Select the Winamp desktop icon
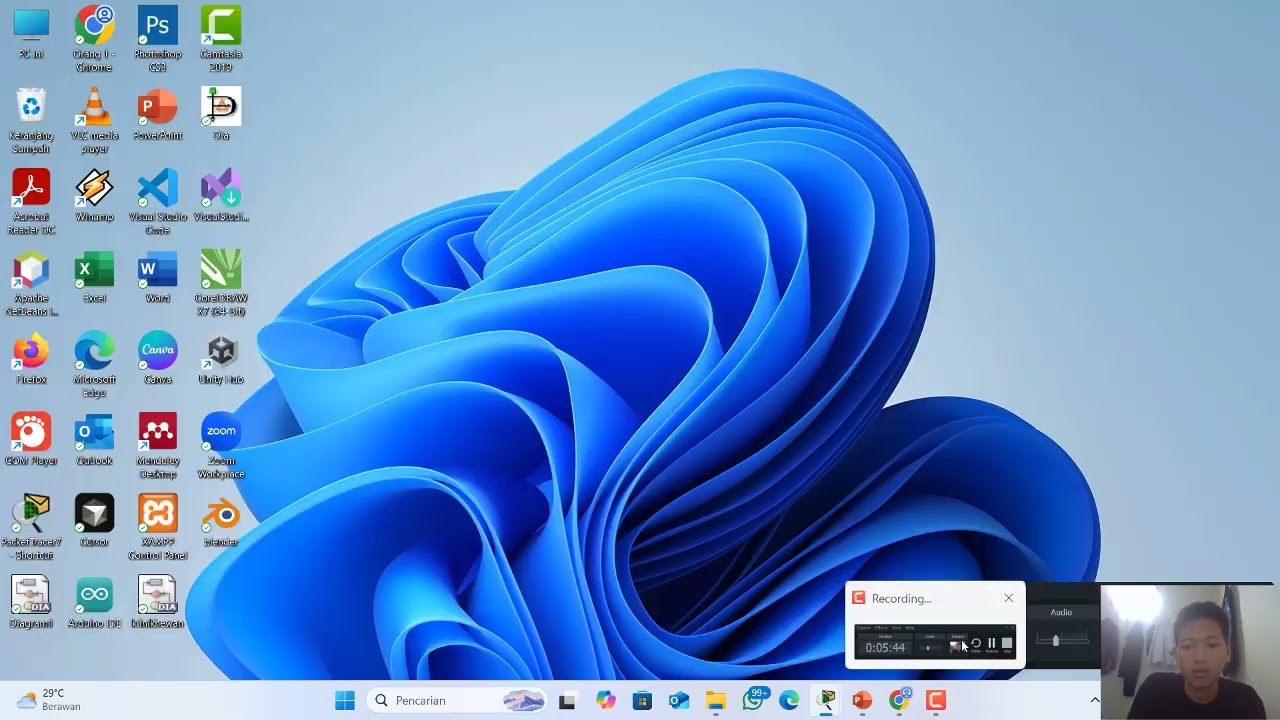This screenshot has height=720, width=1280. coord(94,195)
